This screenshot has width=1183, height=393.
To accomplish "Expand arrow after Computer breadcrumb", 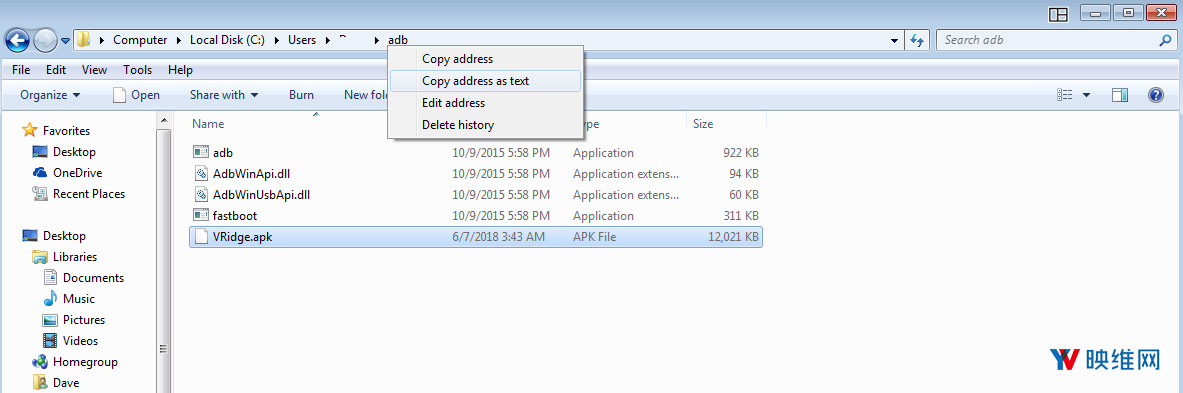I will [x=179, y=40].
